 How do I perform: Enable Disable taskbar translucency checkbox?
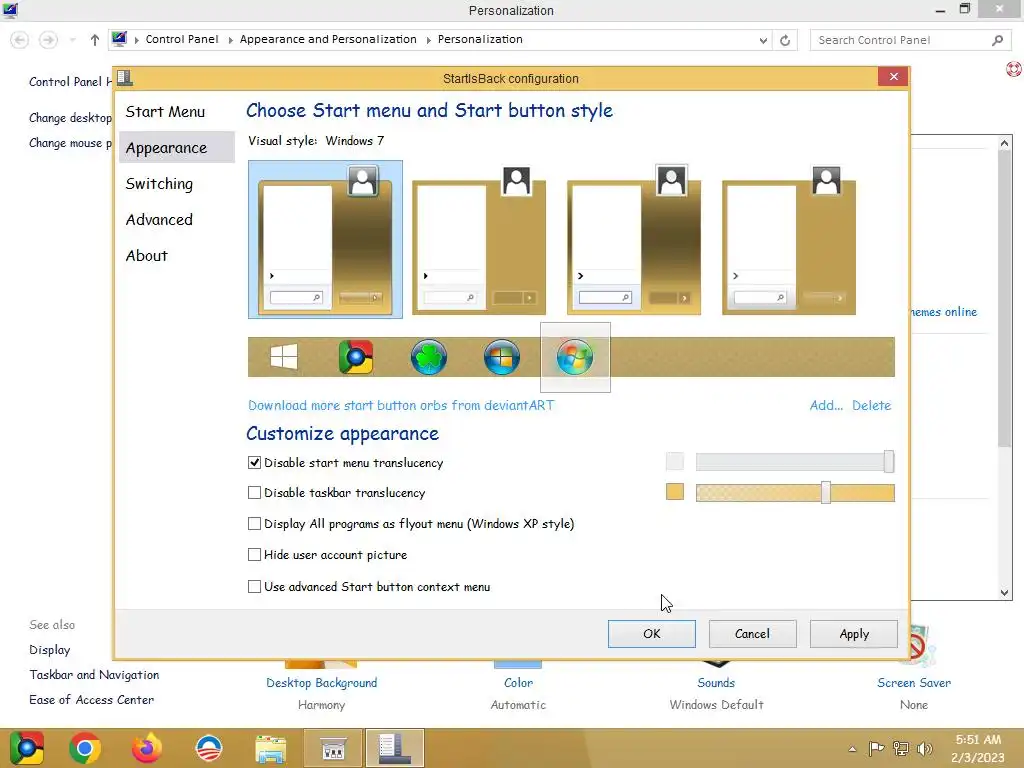pos(255,492)
